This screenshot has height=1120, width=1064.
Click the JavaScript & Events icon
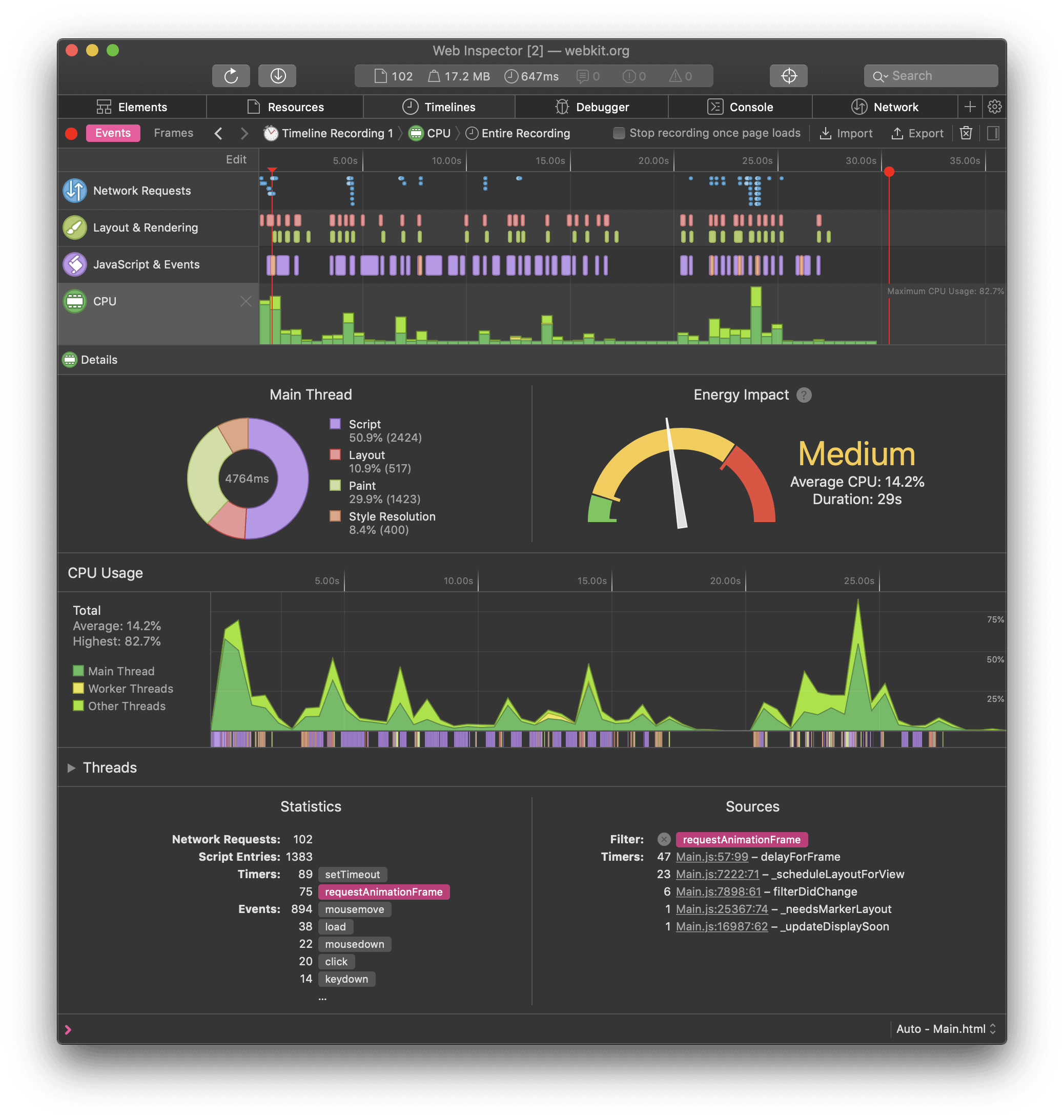coord(76,264)
